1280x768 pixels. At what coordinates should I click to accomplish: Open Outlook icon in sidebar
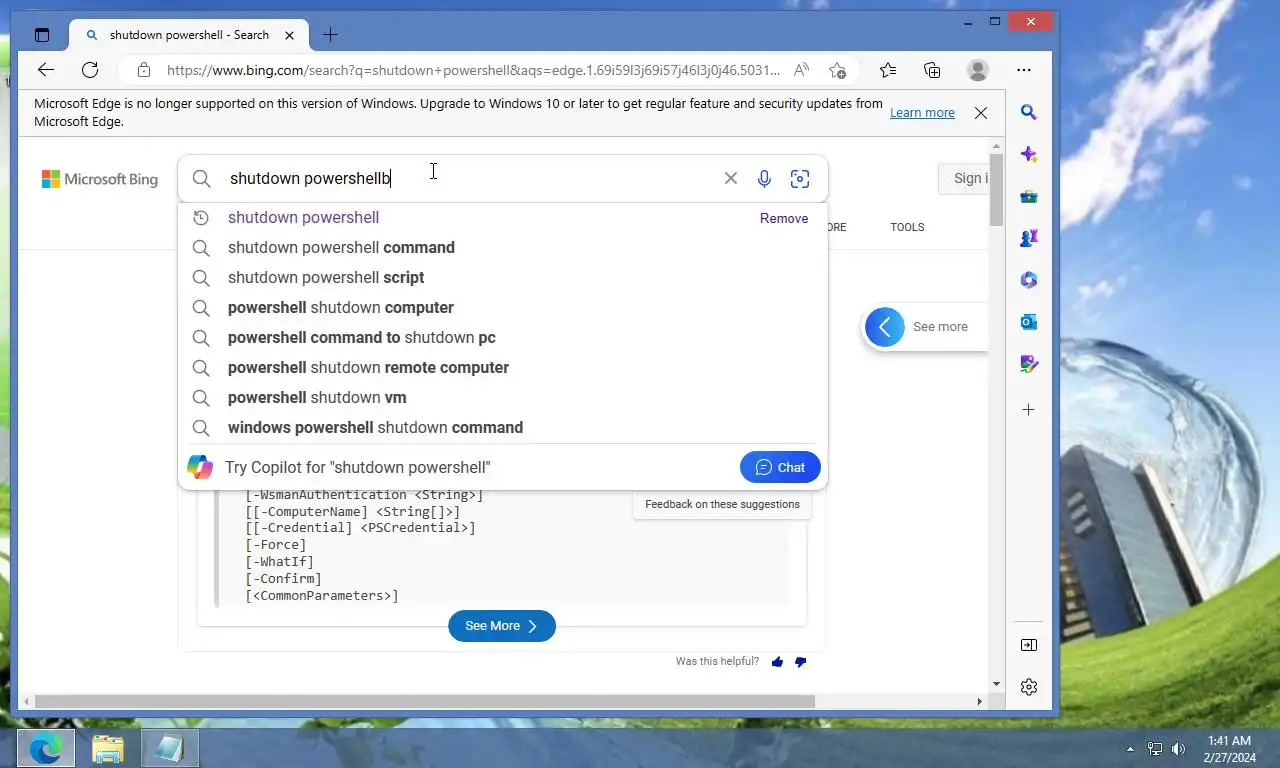click(1029, 322)
